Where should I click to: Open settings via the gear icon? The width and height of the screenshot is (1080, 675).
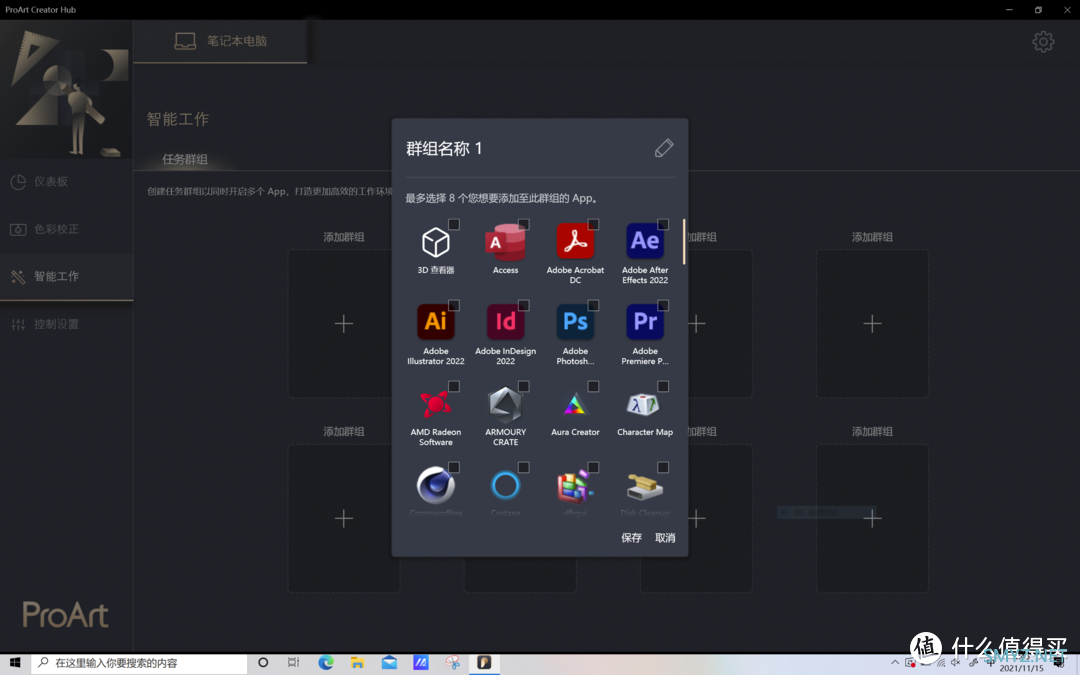pos(1043,42)
